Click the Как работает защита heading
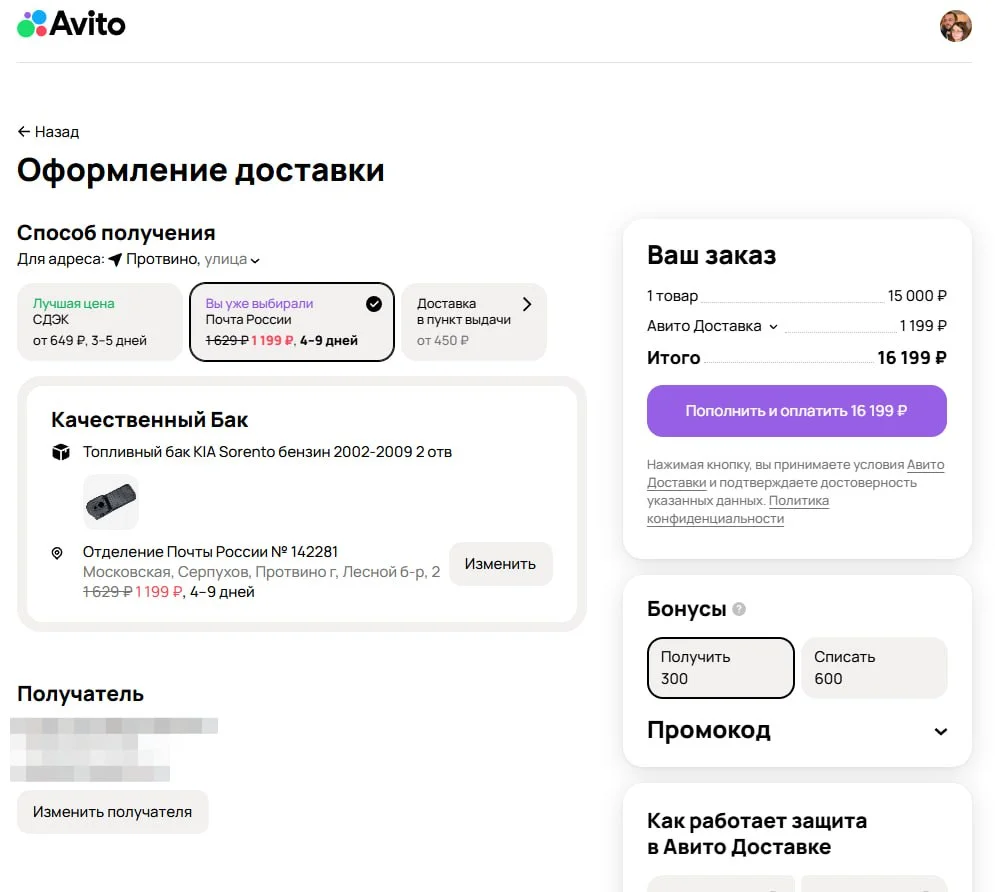The height and width of the screenshot is (892, 995). 756,834
